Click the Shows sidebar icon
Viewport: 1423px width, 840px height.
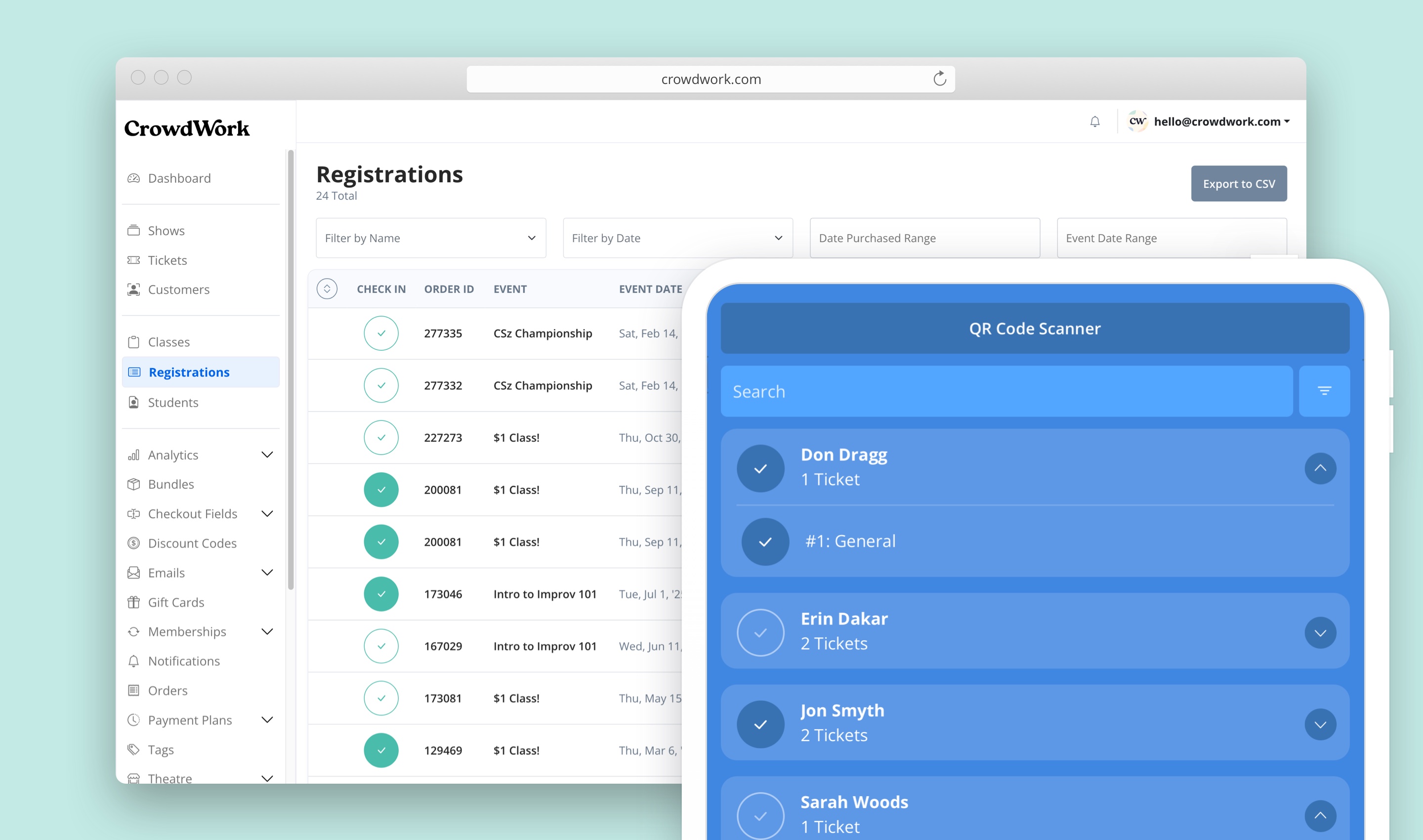coord(133,230)
